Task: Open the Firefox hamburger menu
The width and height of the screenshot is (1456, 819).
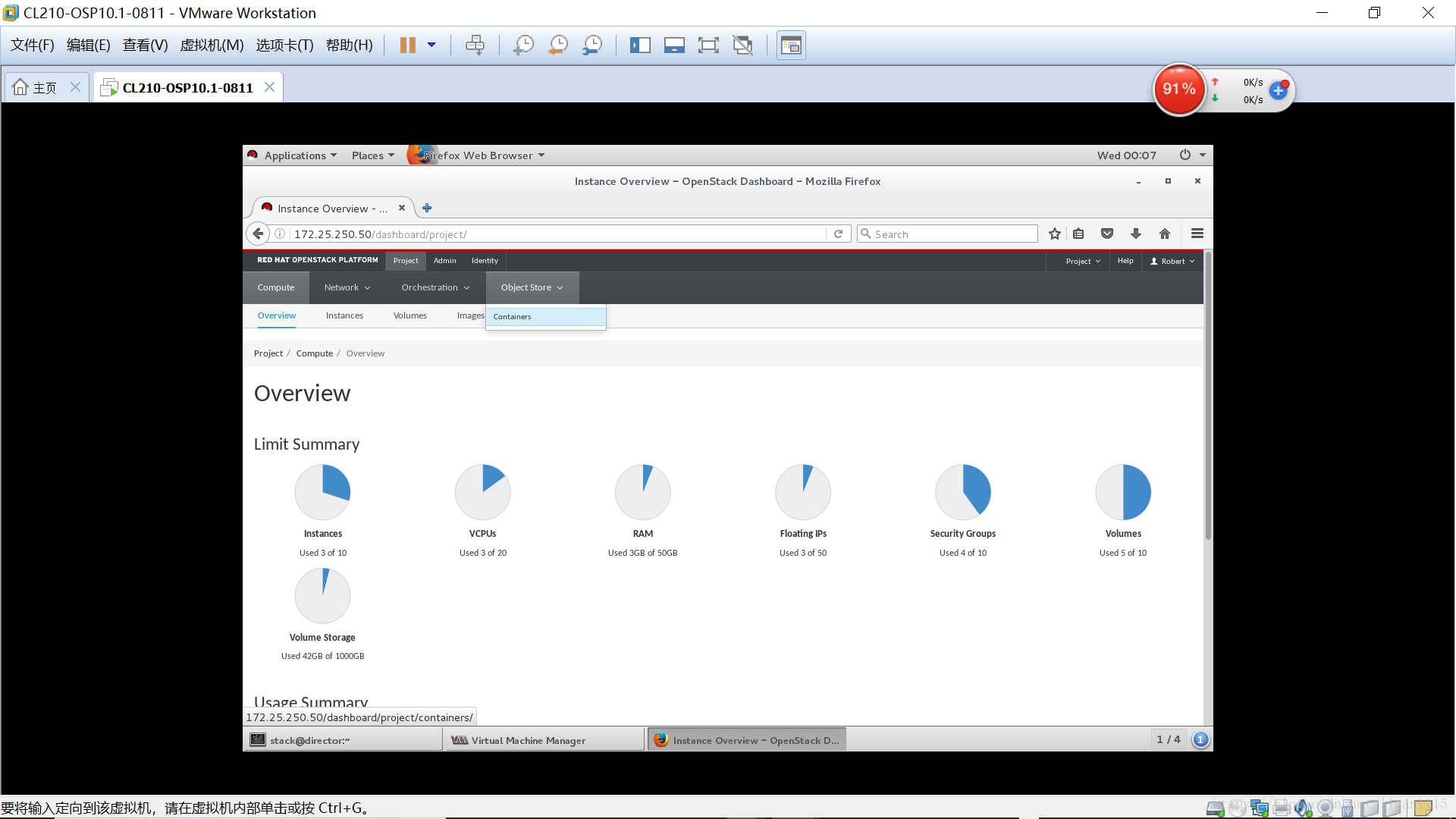Action: 1197,234
